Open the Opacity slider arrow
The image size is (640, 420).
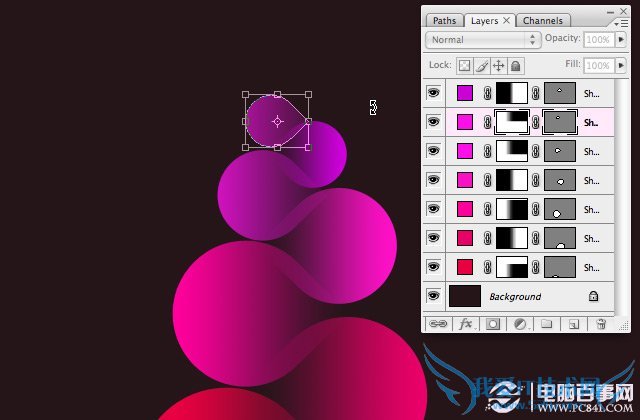tap(621, 40)
